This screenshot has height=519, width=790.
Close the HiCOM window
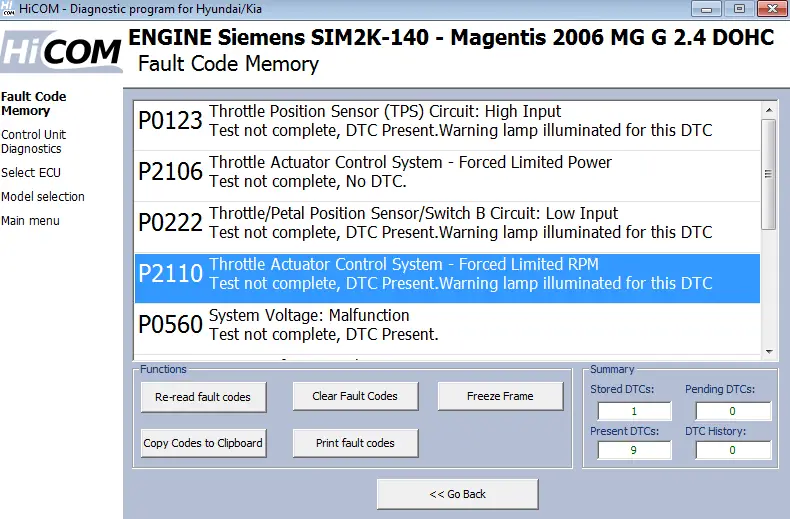point(772,9)
